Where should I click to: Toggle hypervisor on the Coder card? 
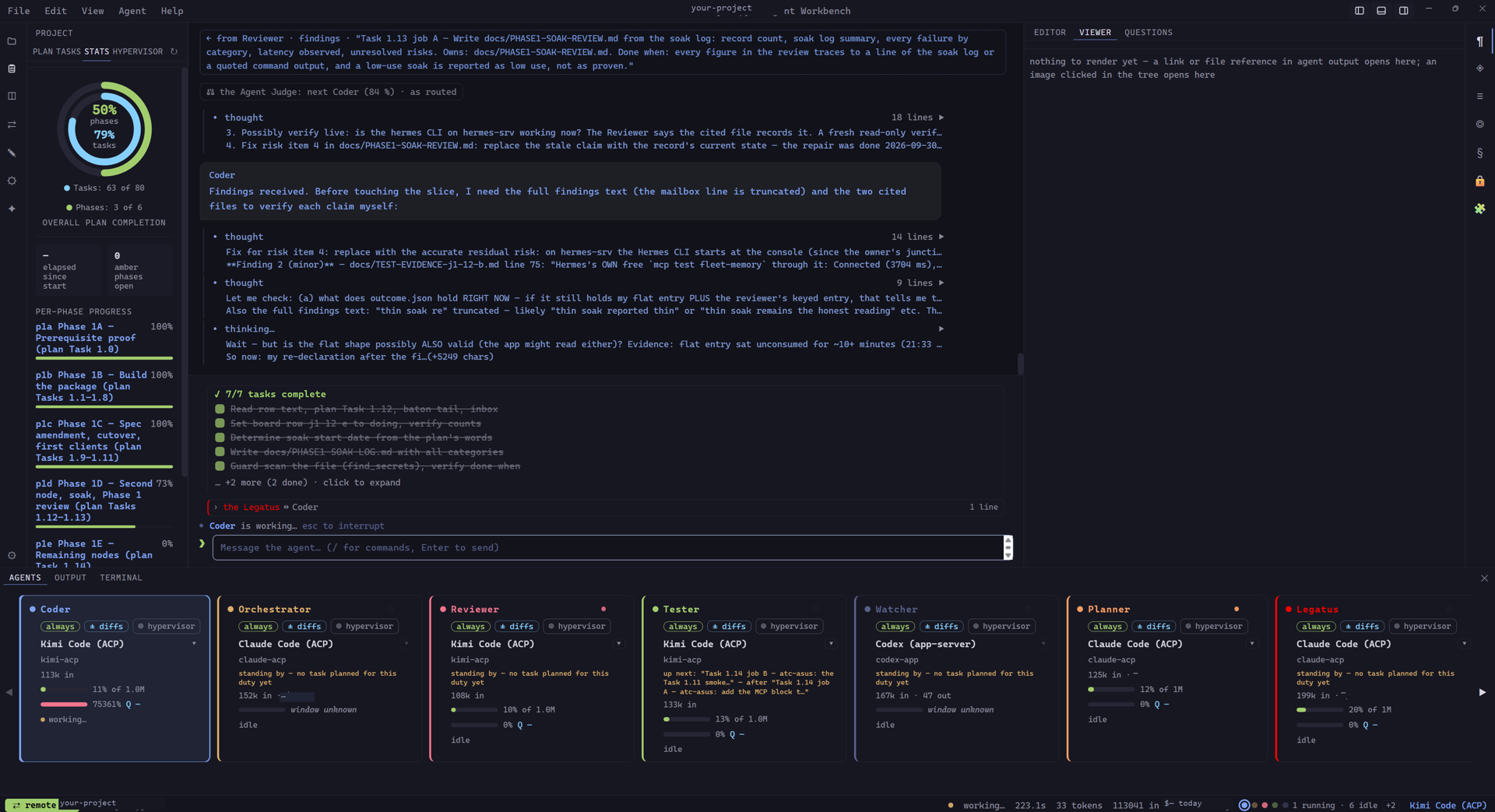pos(166,627)
